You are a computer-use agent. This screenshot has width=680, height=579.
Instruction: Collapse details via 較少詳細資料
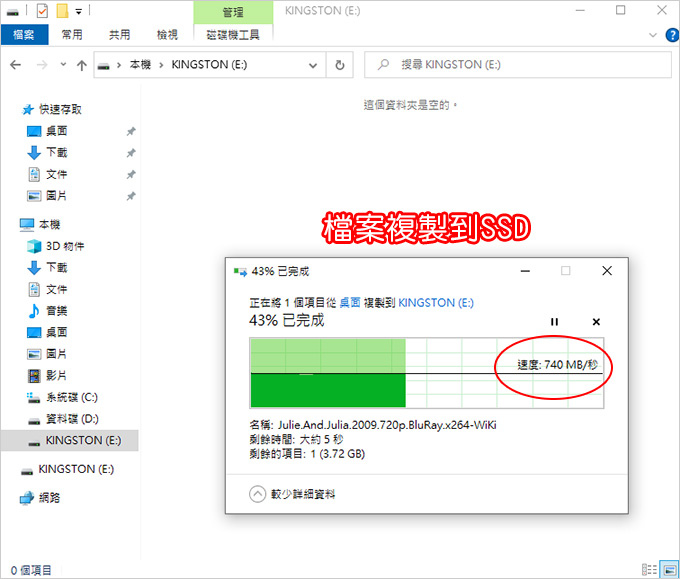[x=292, y=494]
